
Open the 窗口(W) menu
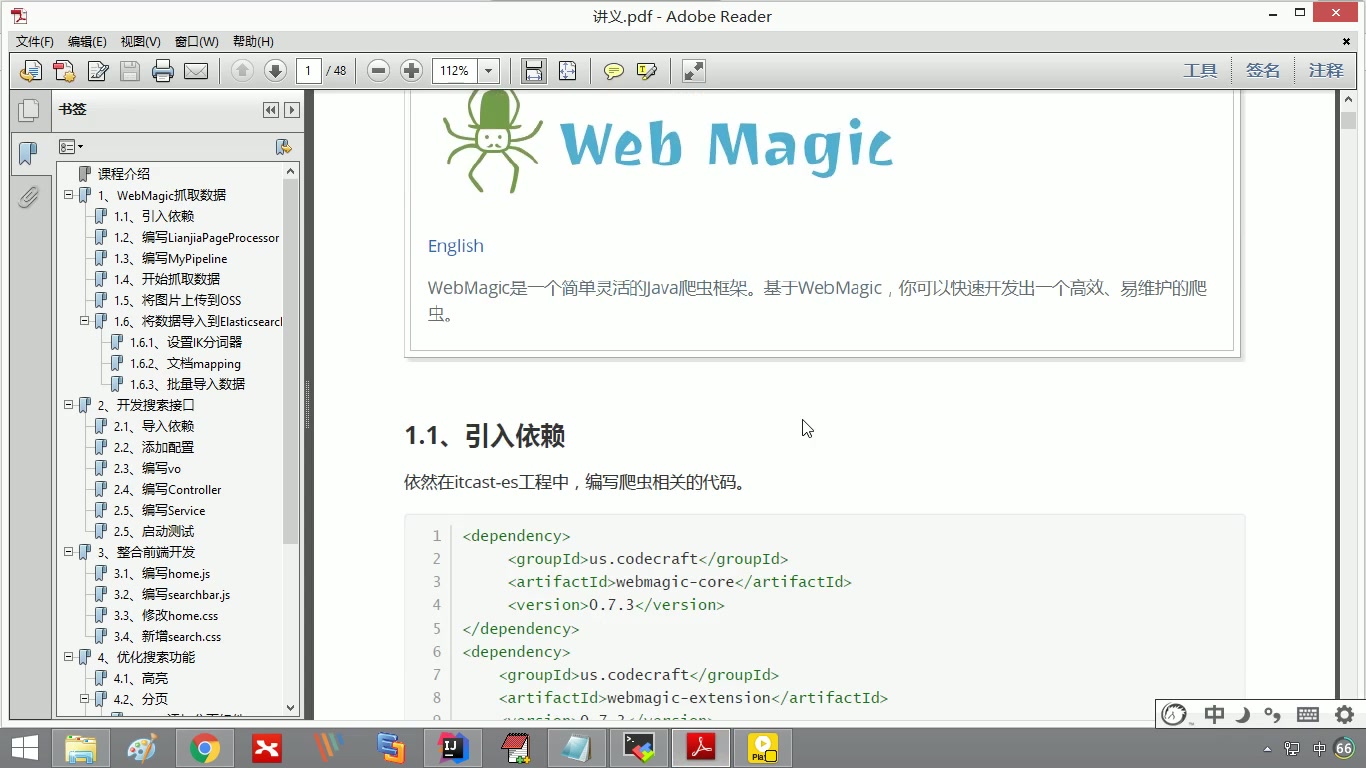click(196, 42)
